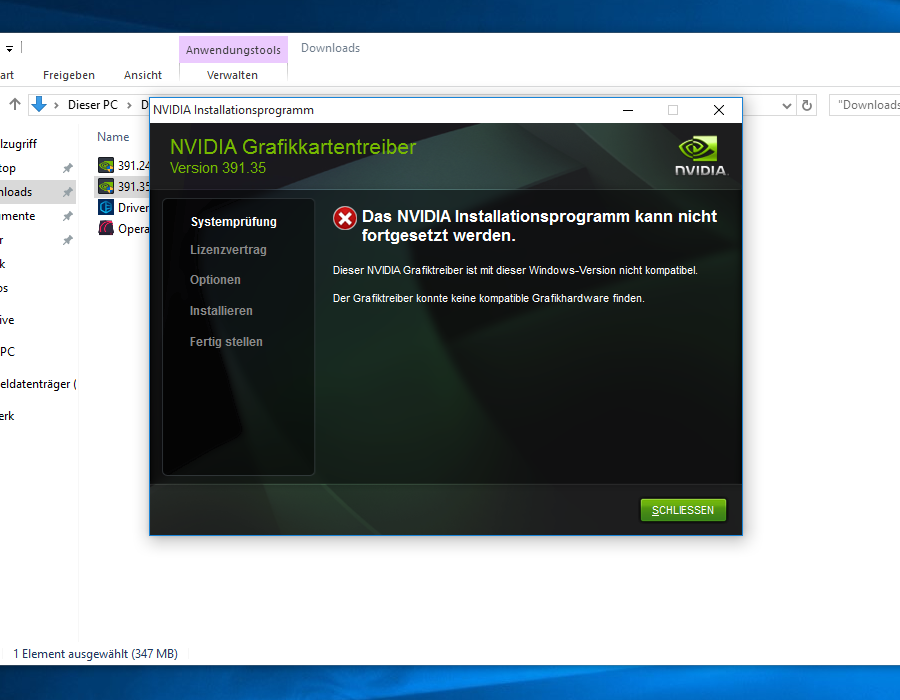Viewport: 900px width, 700px height.
Task: Select Dieser PC in the address breadcrumb
Action: pyautogui.click(x=92, y=105)
